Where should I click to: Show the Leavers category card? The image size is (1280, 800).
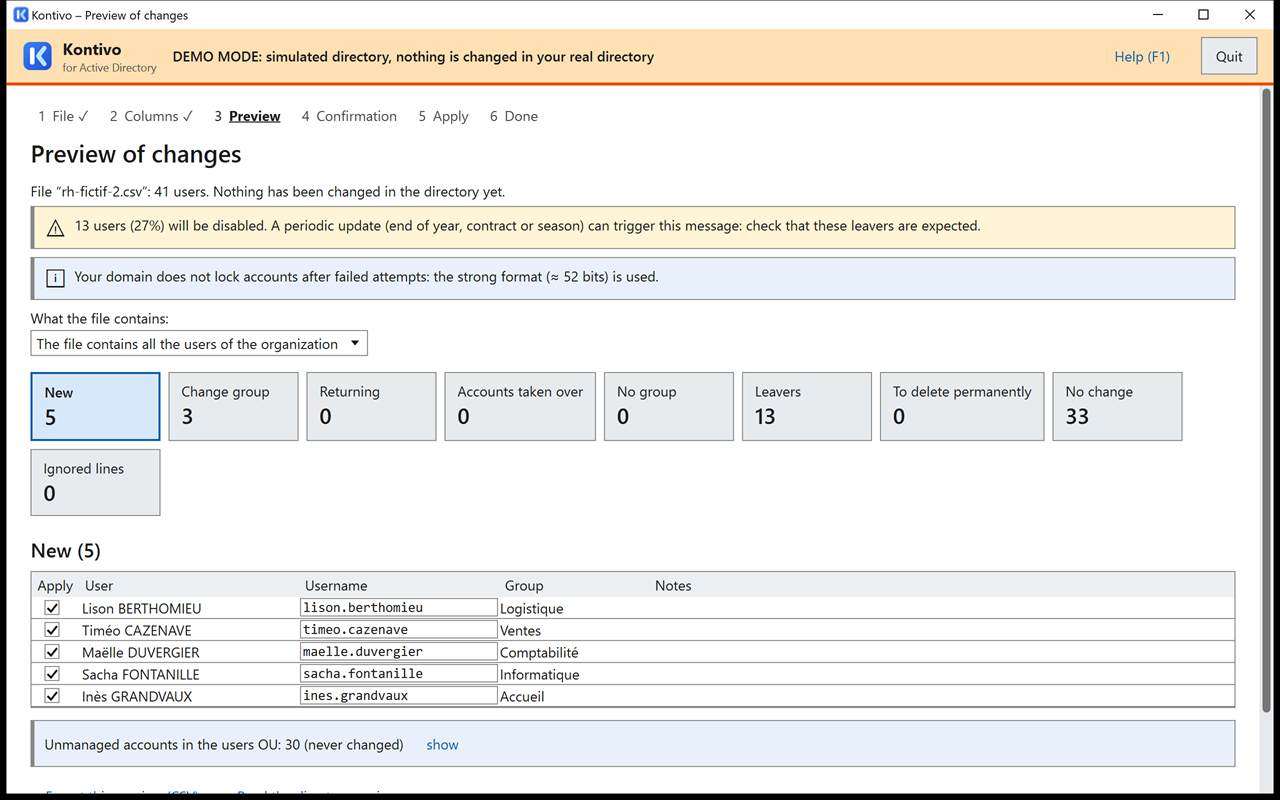(807, 406)
